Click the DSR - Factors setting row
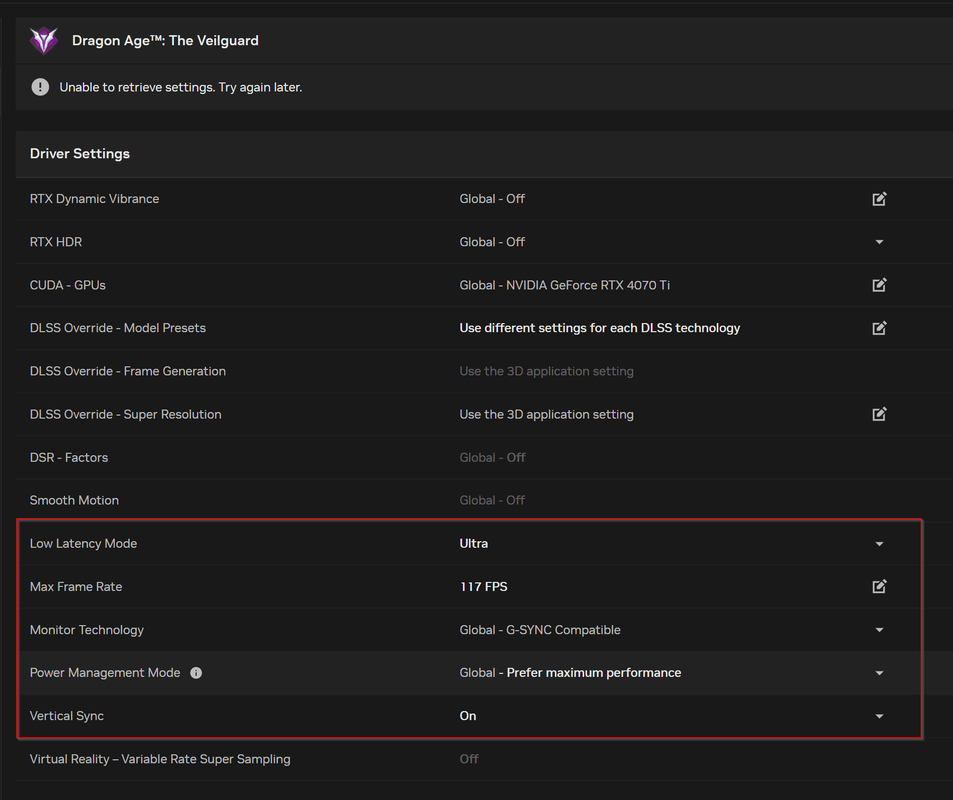953x800 pixels. coord(69,457)
